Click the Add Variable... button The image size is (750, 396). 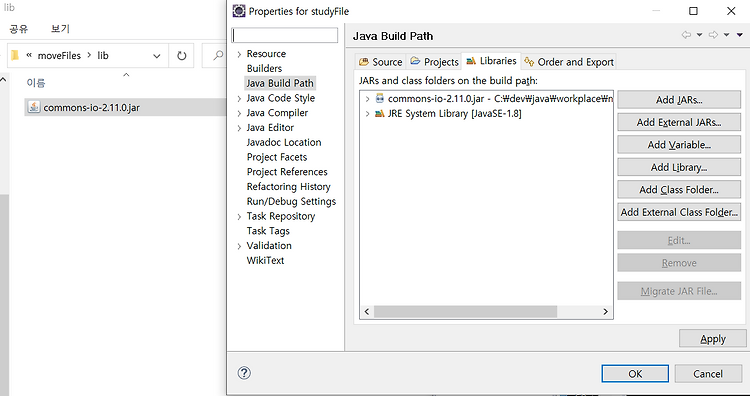679,145
